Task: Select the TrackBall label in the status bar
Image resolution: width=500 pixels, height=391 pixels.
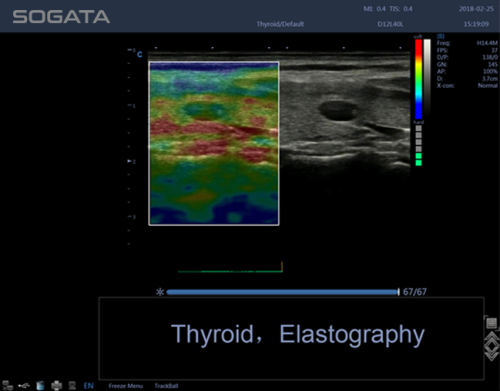Action: tap(166, 386)
